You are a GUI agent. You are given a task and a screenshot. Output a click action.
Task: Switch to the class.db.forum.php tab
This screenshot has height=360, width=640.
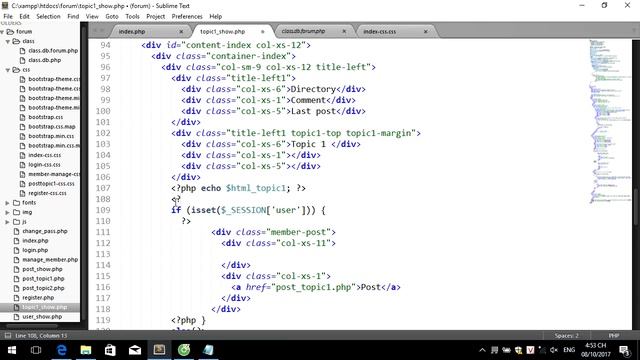(x=303, y=31)
